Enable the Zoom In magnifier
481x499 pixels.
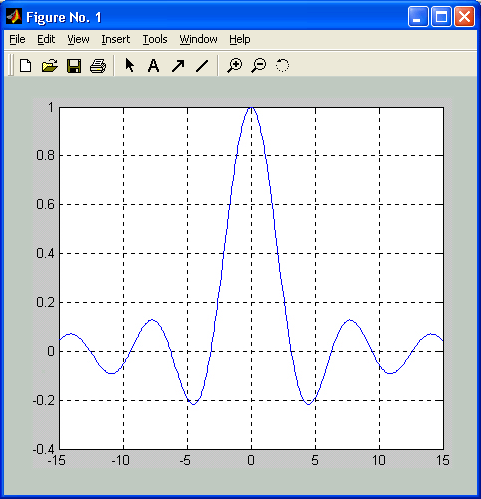(235, 65)
